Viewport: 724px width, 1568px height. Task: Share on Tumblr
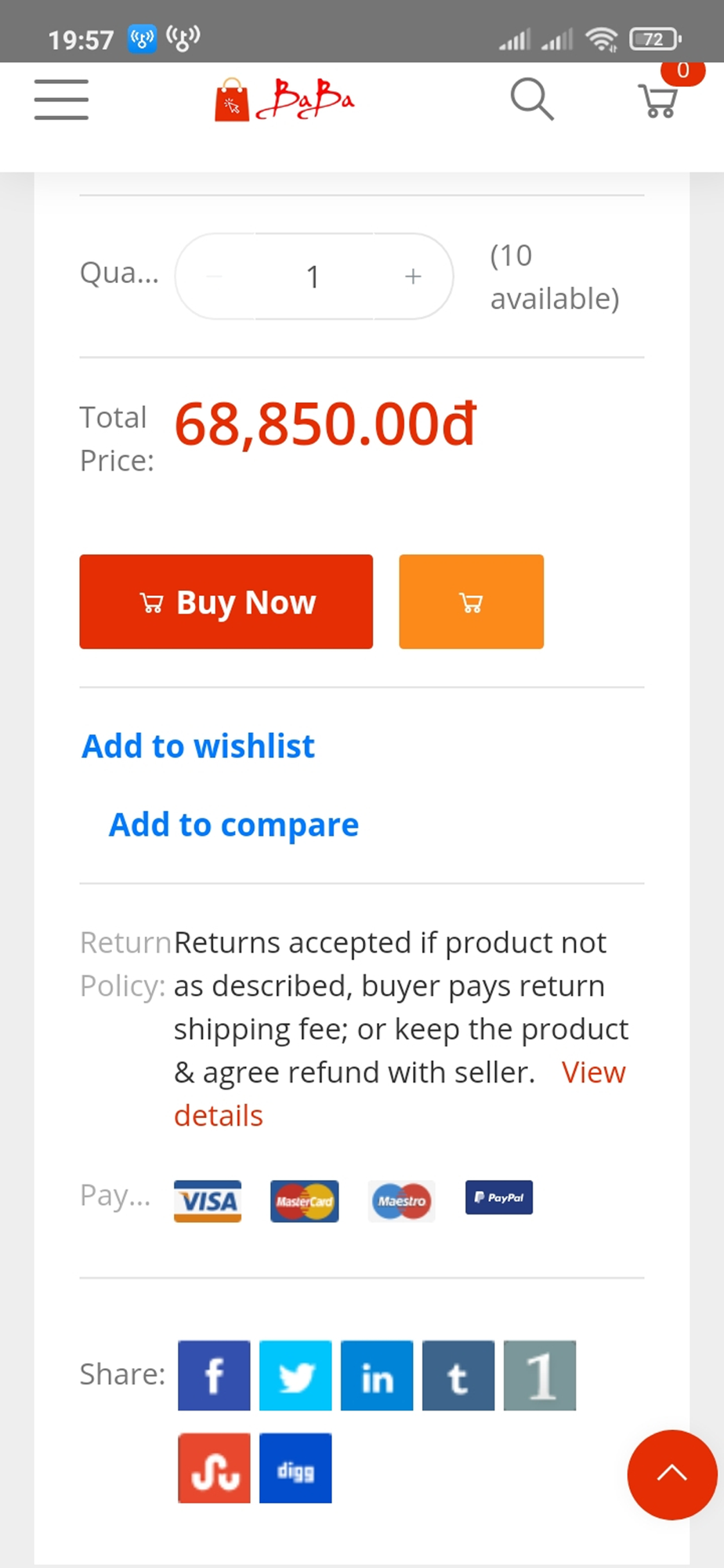point(458,1375)
